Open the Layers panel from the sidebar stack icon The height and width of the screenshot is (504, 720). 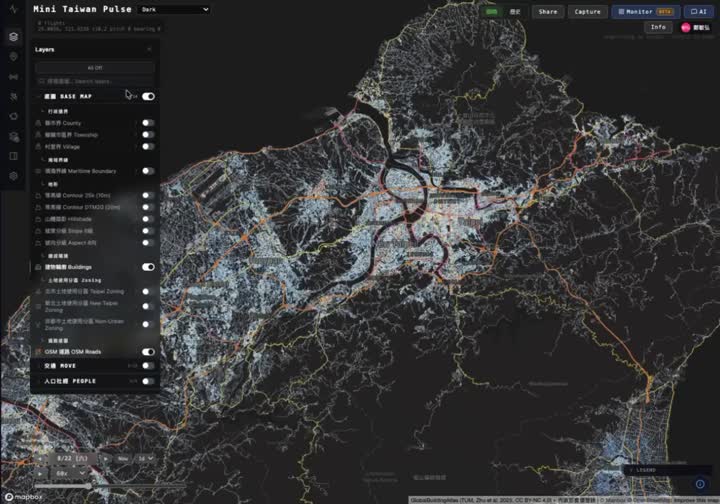(x=13, y=37)
